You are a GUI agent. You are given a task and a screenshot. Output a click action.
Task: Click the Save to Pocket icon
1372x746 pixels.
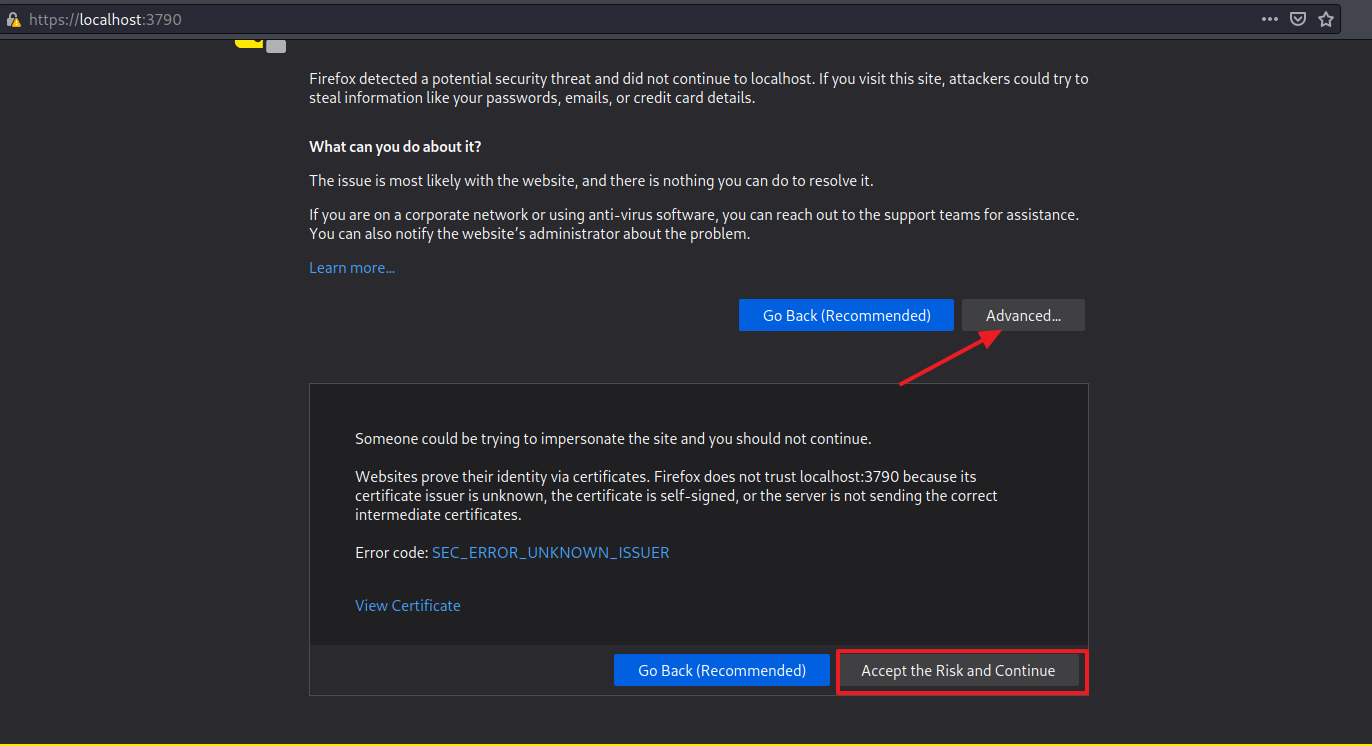pos(1298,19)
